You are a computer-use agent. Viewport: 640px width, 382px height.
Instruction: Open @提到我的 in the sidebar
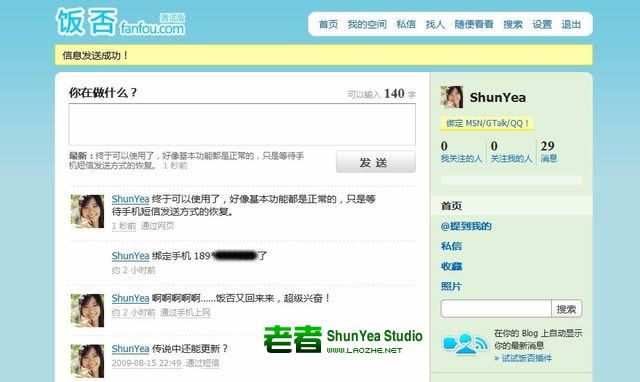(x=466, y=226)
